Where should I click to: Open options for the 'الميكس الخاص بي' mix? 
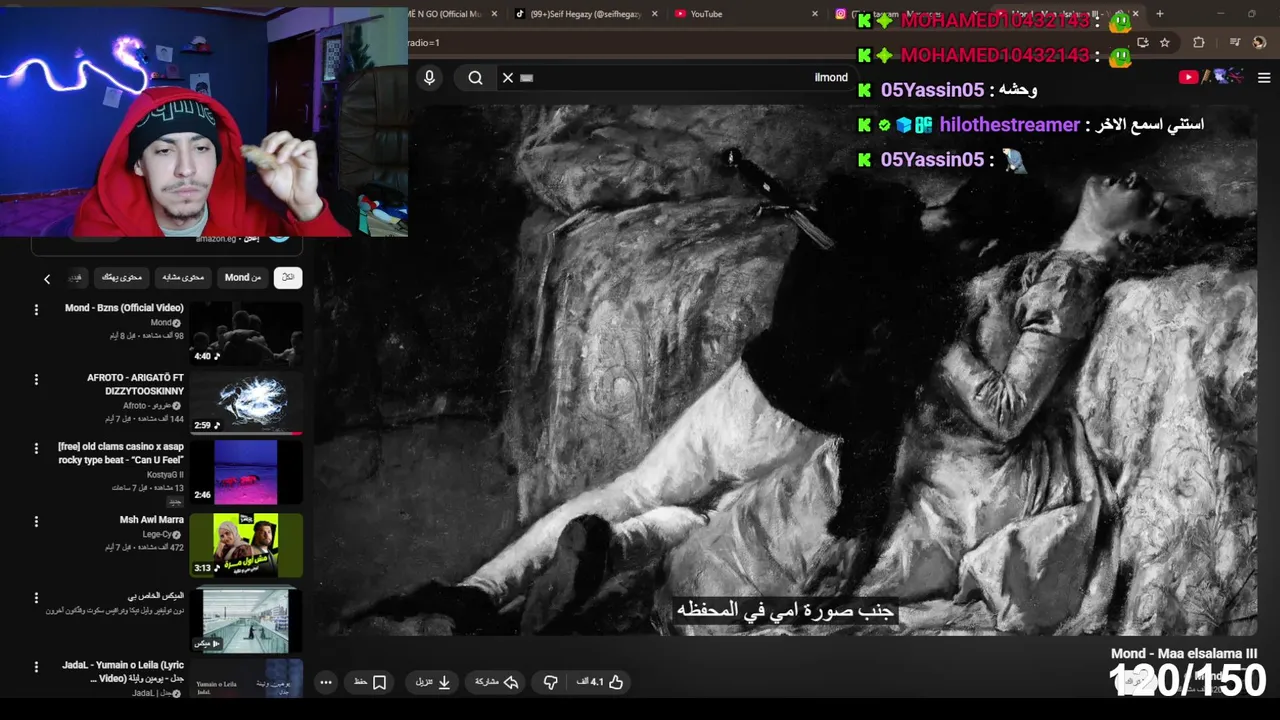coord(36,598)
